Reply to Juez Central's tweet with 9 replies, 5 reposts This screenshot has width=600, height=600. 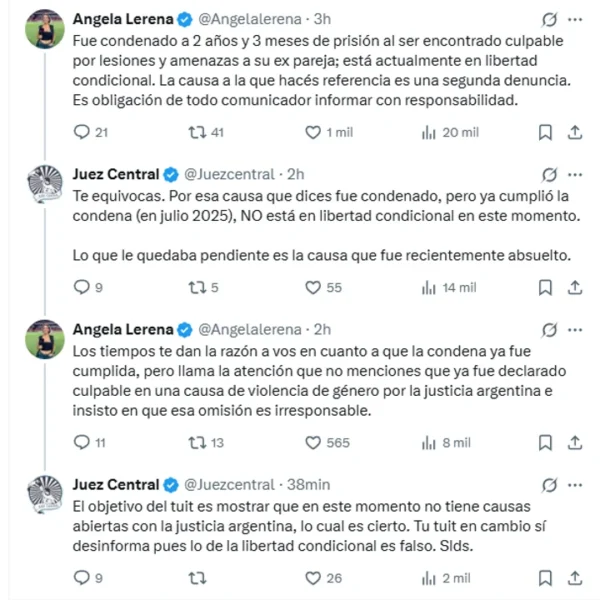(82, 287)
